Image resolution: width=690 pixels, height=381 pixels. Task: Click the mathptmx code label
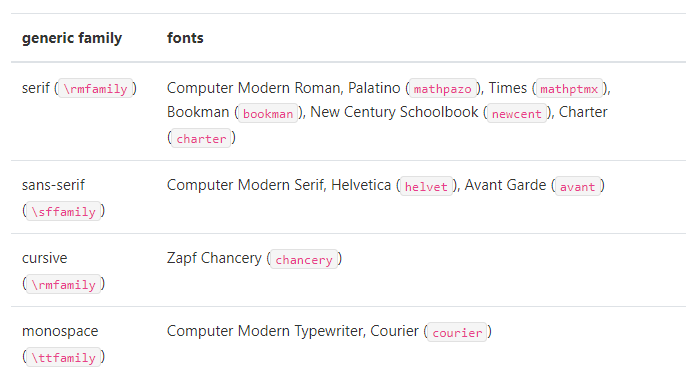(569, 88)
